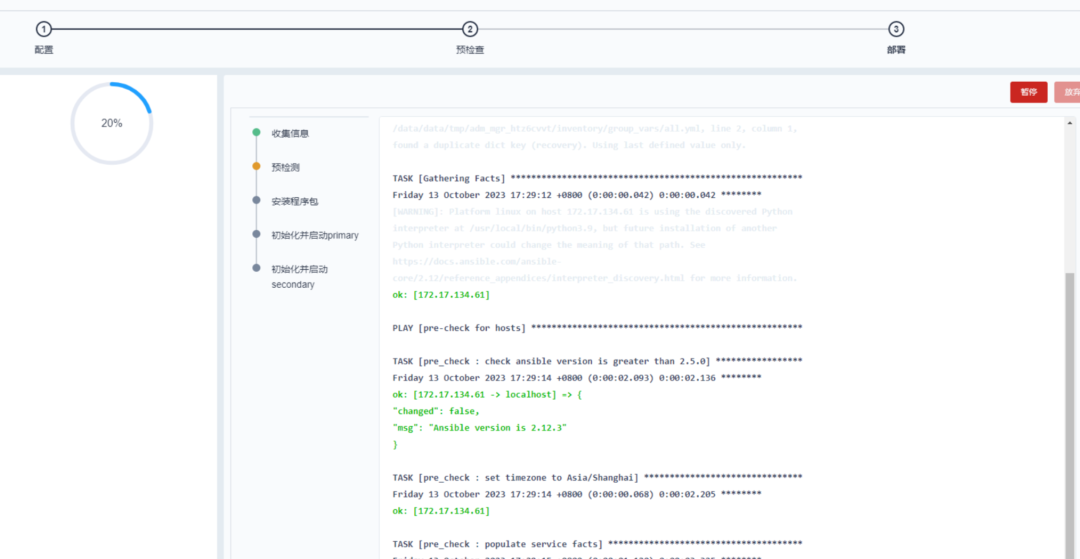Image resolution: width=1080 pixels, height=559 pixels.
Task: Open the 配置 step label
Action: point(43,49)
